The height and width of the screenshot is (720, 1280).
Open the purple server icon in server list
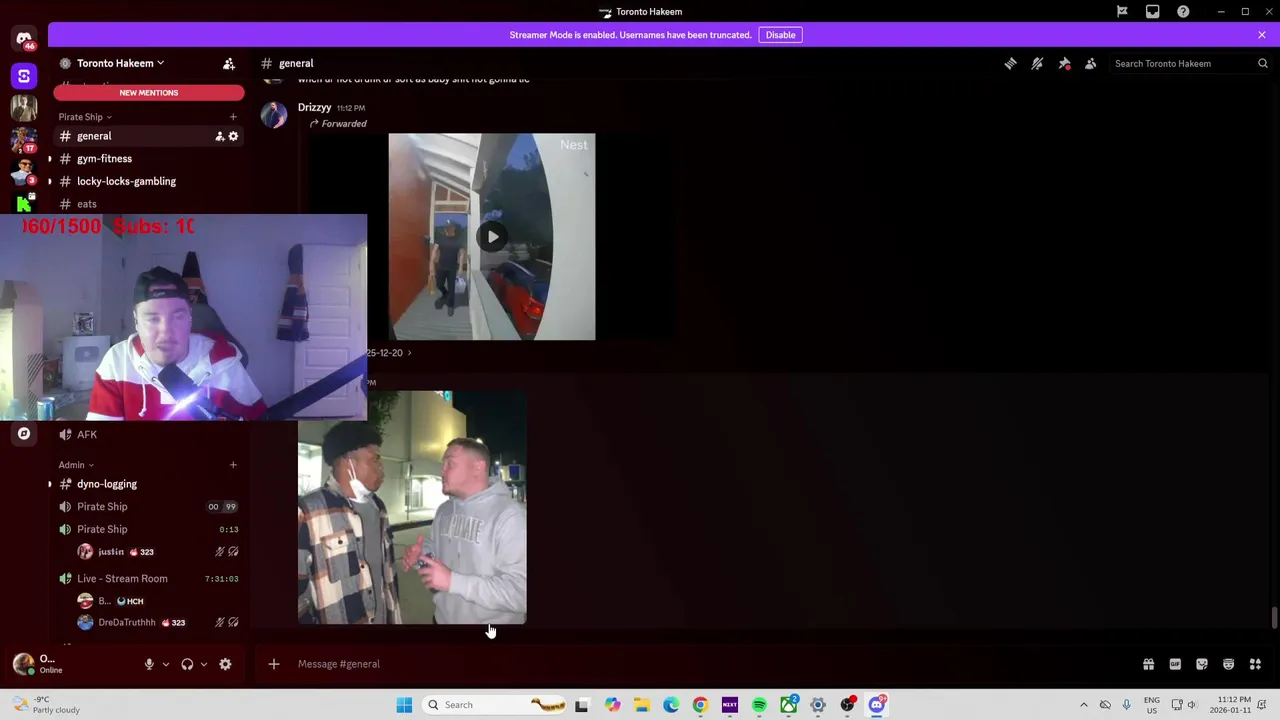(x=24, y=76)
